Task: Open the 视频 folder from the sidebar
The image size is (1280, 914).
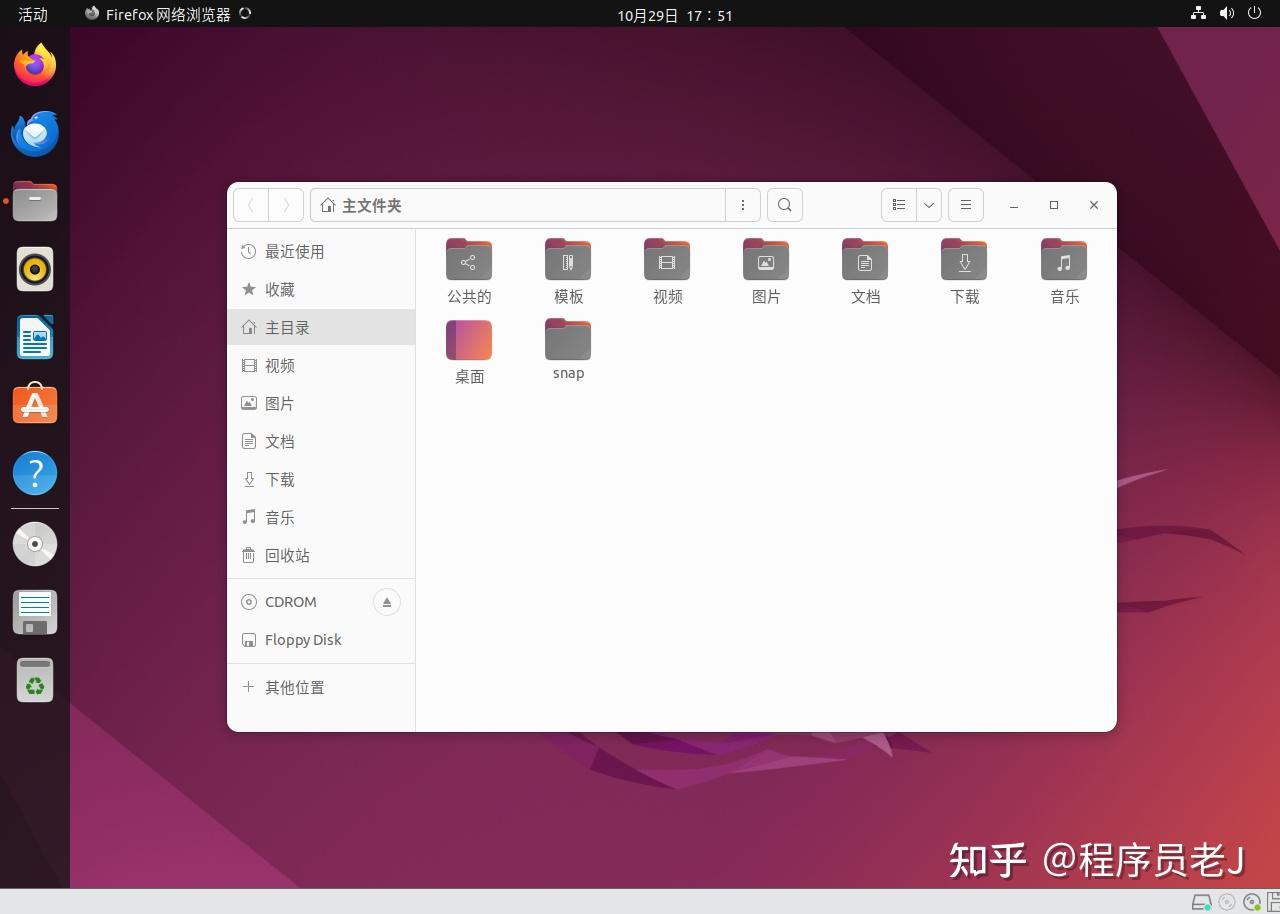Action: [279, 365]
